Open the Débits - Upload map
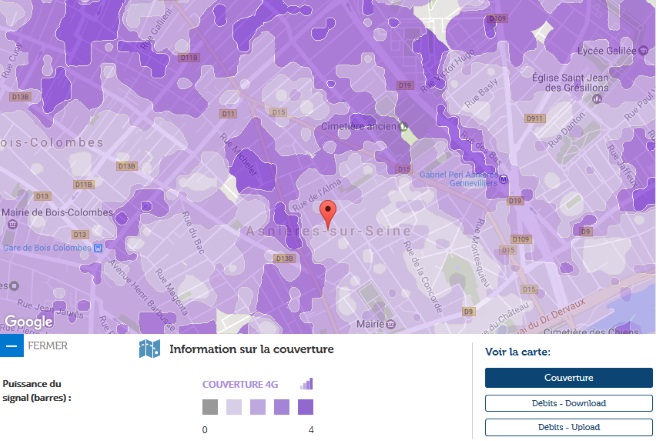The height and width of the screenshot is (441, 660). (x=569, y=427)
